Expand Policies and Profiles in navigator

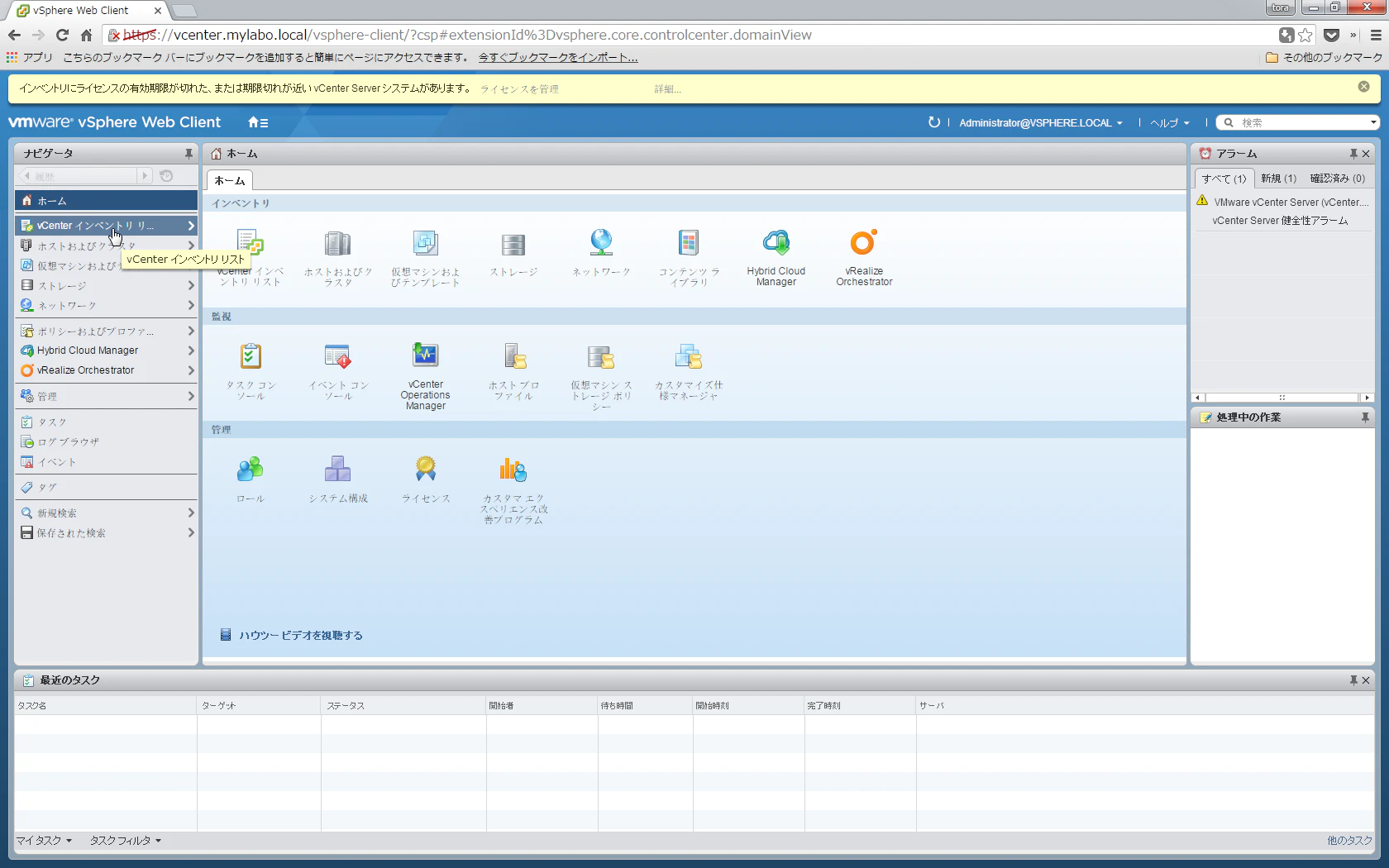click(x=191, y=331)
